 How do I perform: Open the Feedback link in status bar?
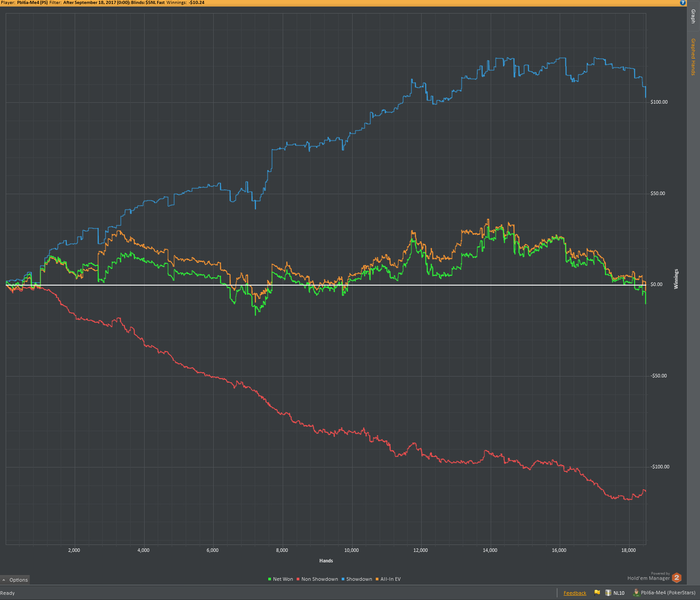click(x=575, y=593)
